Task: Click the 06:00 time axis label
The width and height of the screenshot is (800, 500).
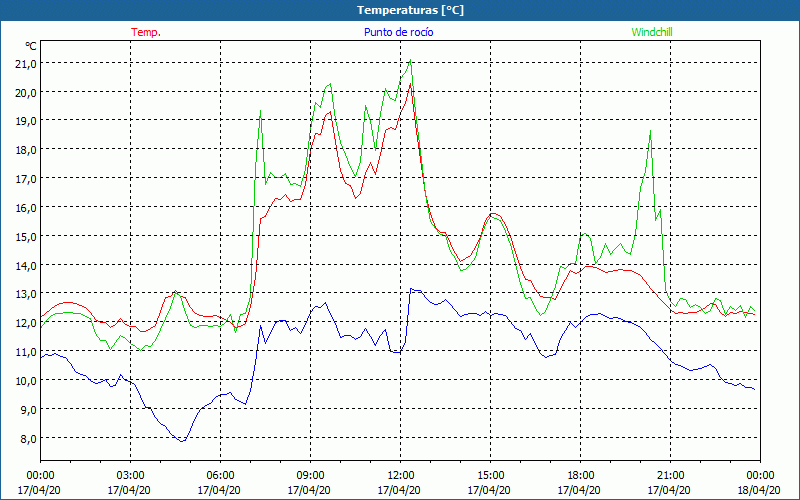Action: tap(220, 476)
